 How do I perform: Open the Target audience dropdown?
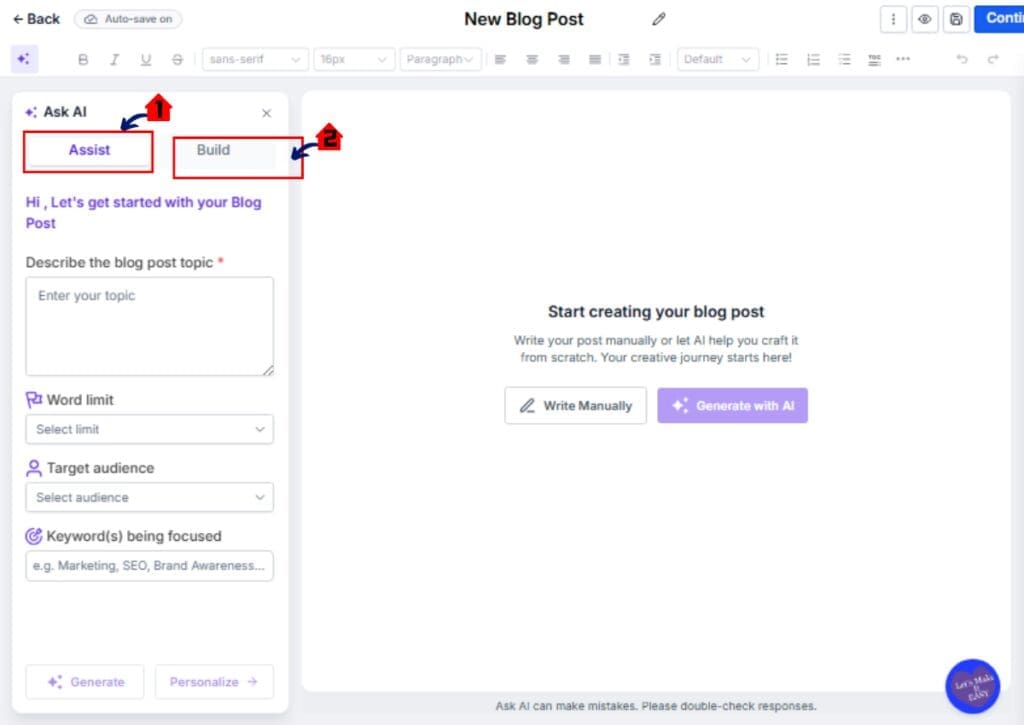pyautogui.click(x=148, y=497)
